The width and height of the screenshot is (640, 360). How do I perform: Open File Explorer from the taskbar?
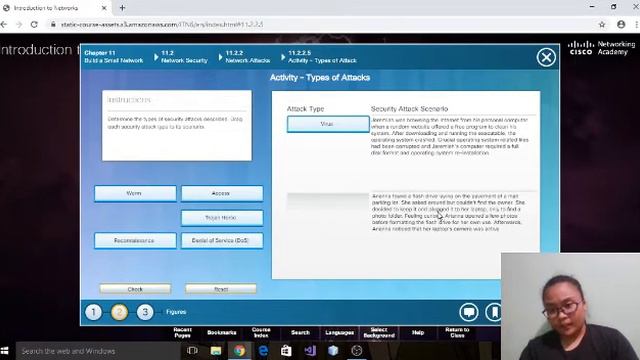[216, 351]
